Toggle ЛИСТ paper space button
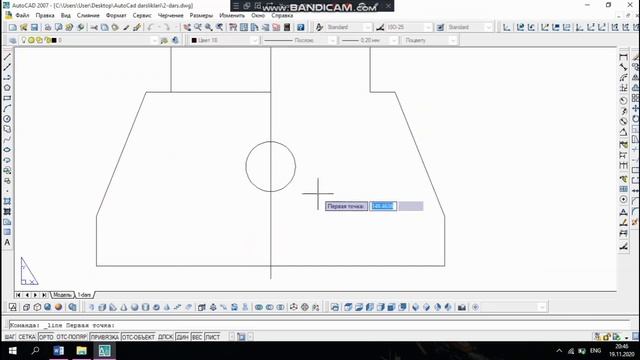The width and height of the screenshot is (640, 360). [212, 337]
